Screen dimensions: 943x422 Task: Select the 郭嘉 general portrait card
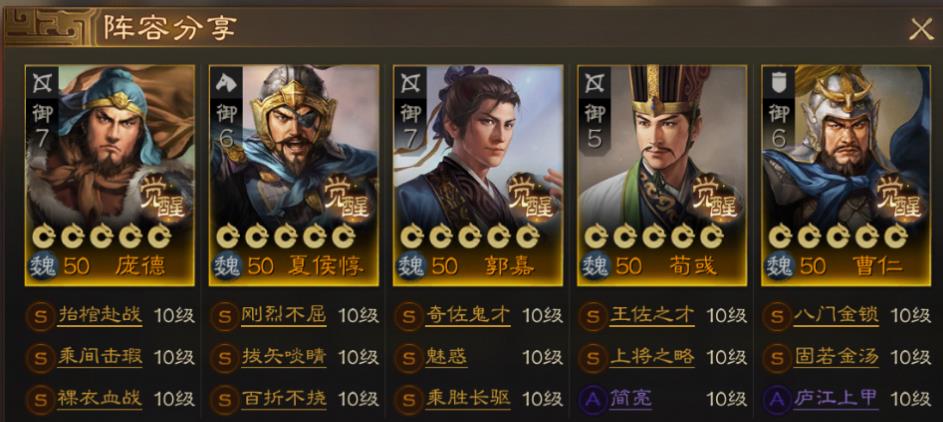point(478,175)
